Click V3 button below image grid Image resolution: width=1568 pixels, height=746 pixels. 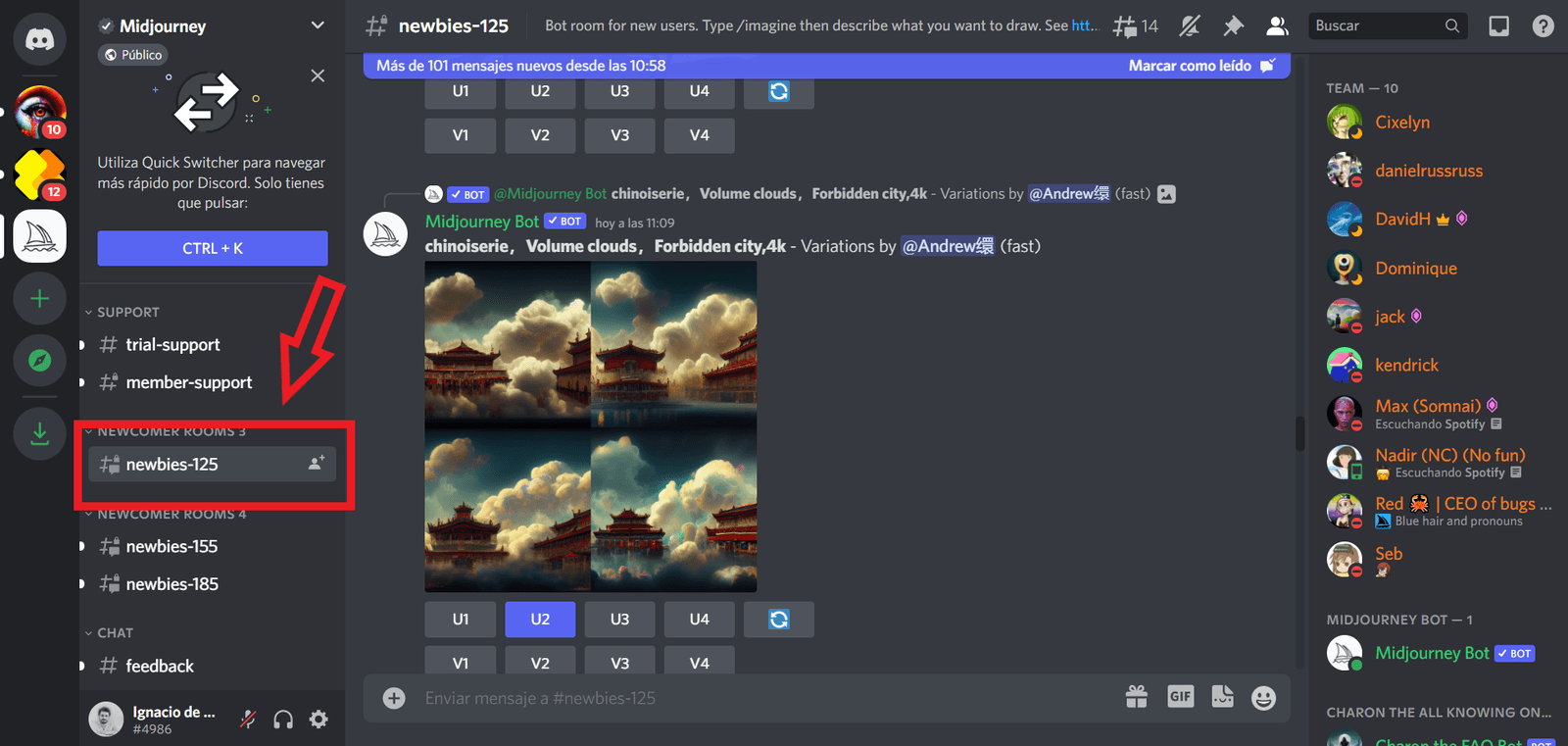(x=619, y=663)
